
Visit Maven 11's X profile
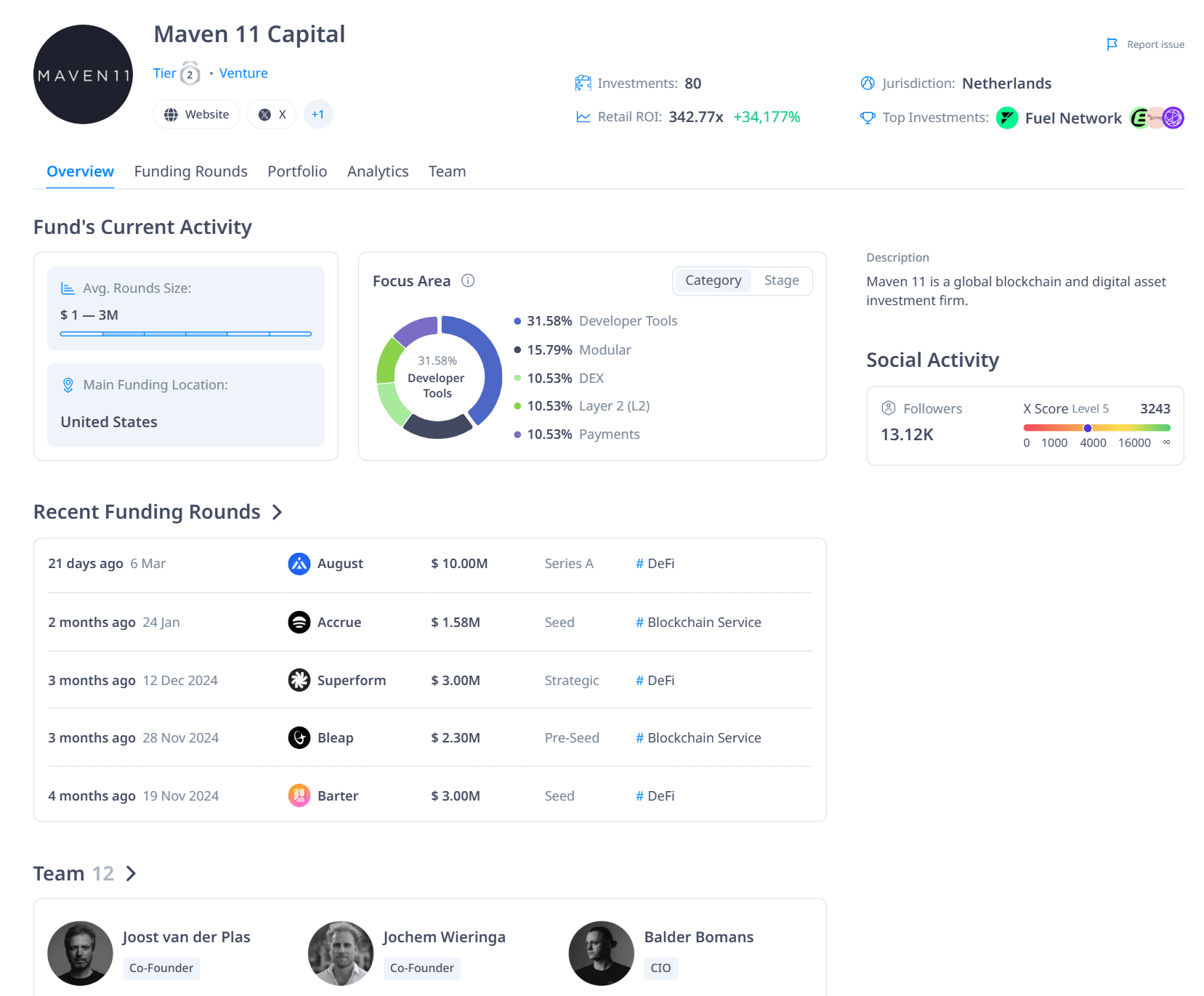point(271,114)
